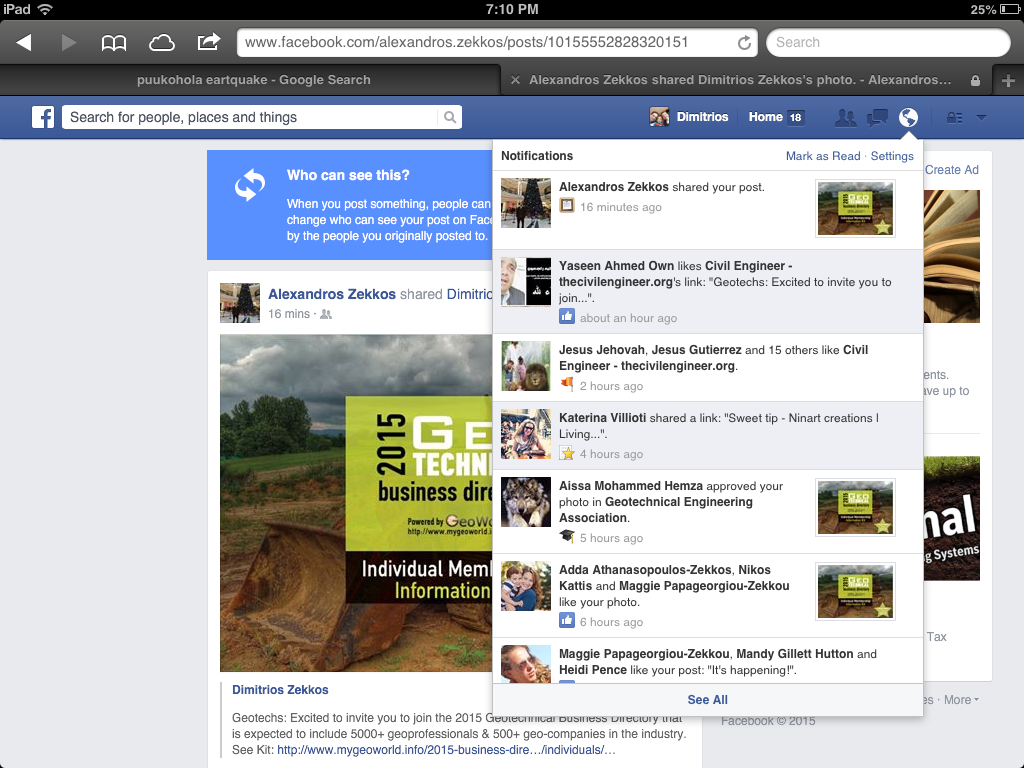Click Alexandros Zekkos avatar in notification list
1024x768 pixels.
tap(526, 203)
